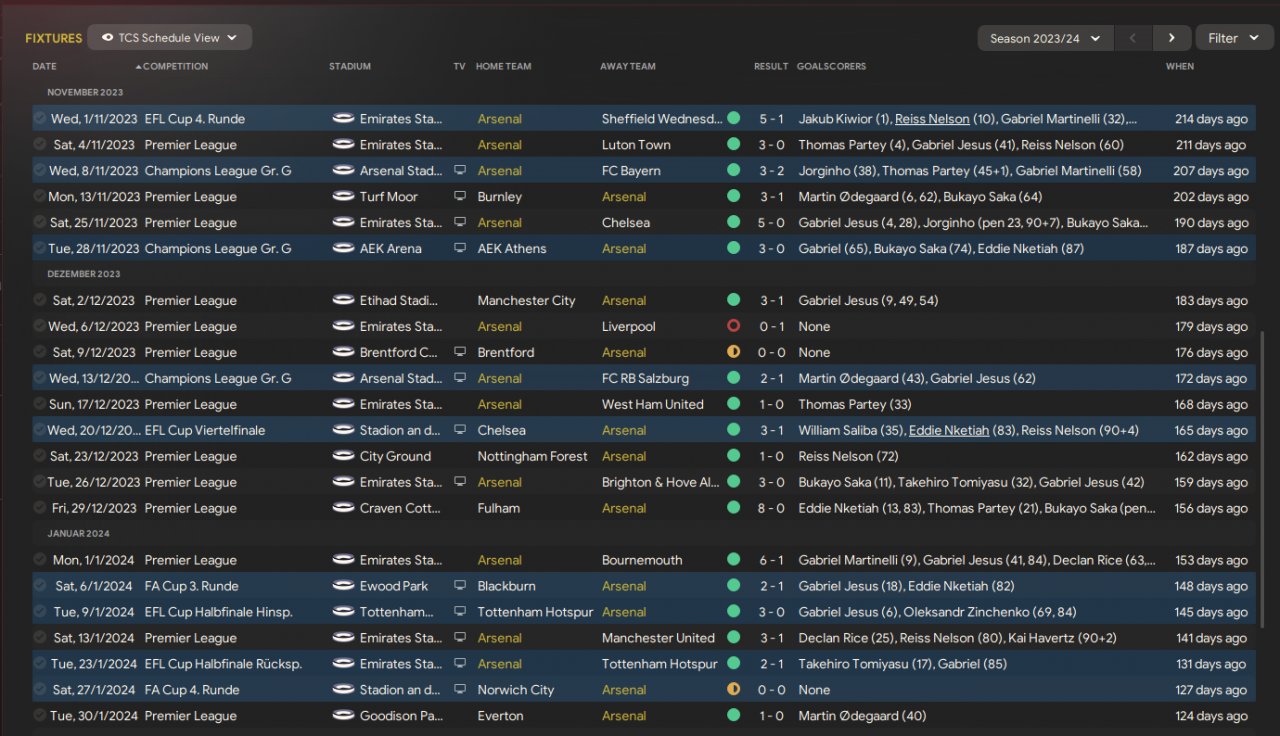Viewport: 1280px width, 736px height.
Task: Open the Eddie Nketiah link in the Chelsea cup match
Action: click(x=948, y=431)
